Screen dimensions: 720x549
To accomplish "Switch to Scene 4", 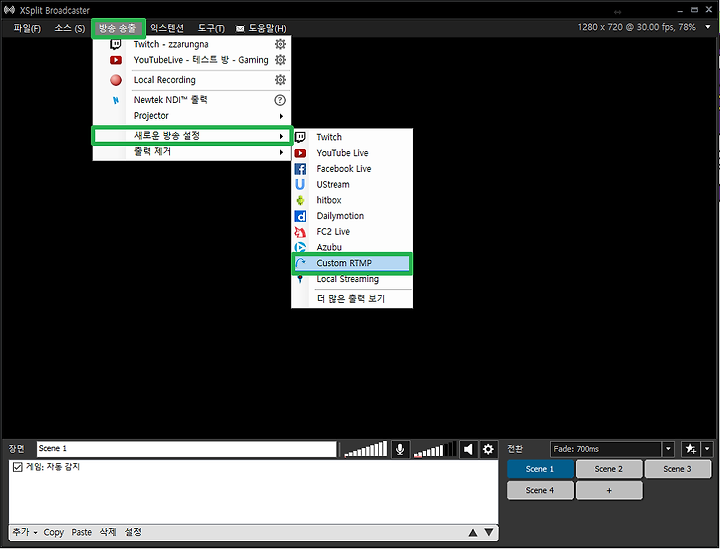I will tap(540, 490).
